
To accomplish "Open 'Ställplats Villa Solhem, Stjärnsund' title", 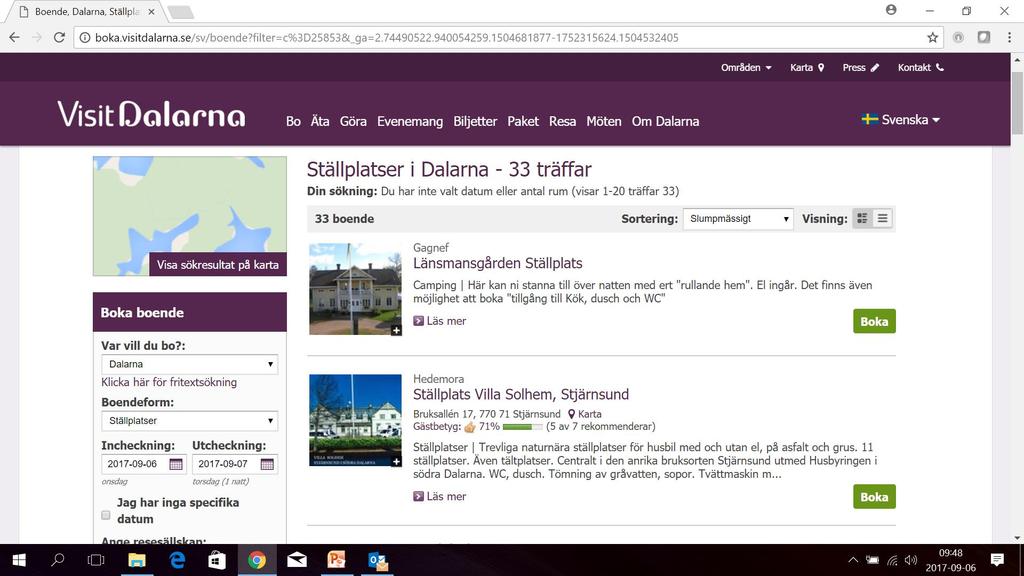I will tap(520, 394).
